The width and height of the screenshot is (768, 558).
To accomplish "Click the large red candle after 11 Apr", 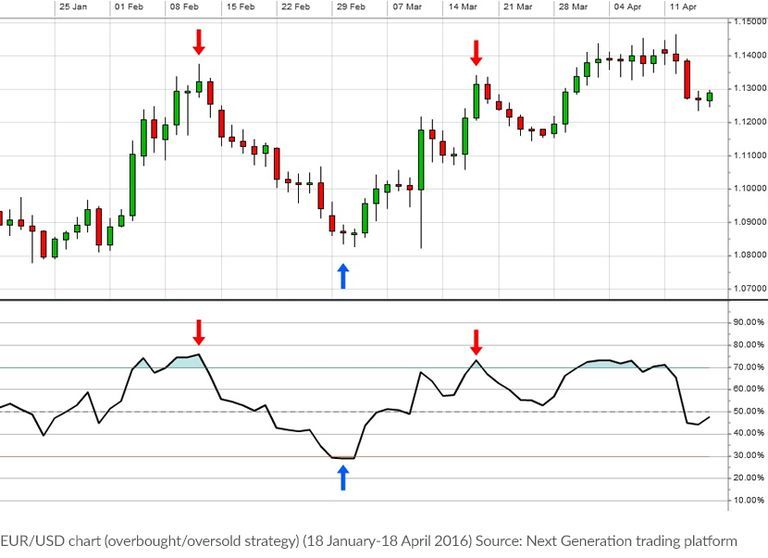I will pyautogui.click(x=687, y=79).
